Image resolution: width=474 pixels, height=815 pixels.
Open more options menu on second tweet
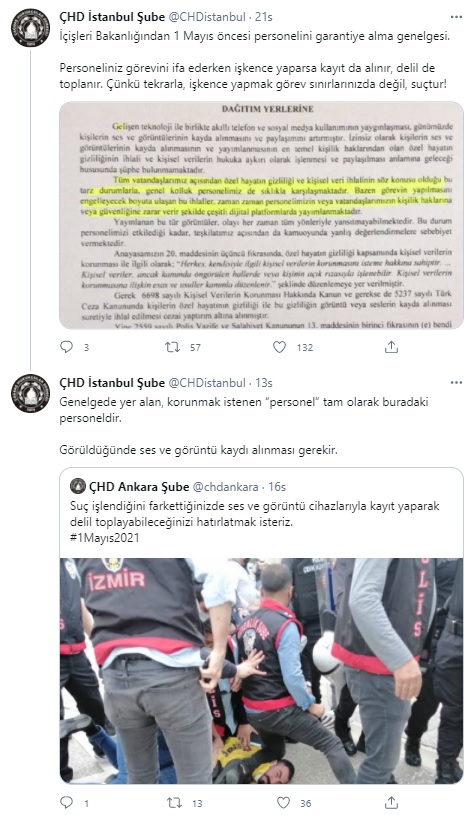tap(456, 383)
